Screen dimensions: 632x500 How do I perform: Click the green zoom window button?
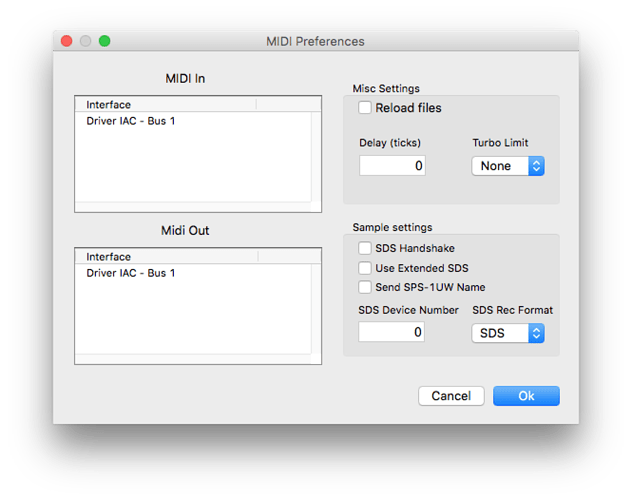[x=104, y=42]
